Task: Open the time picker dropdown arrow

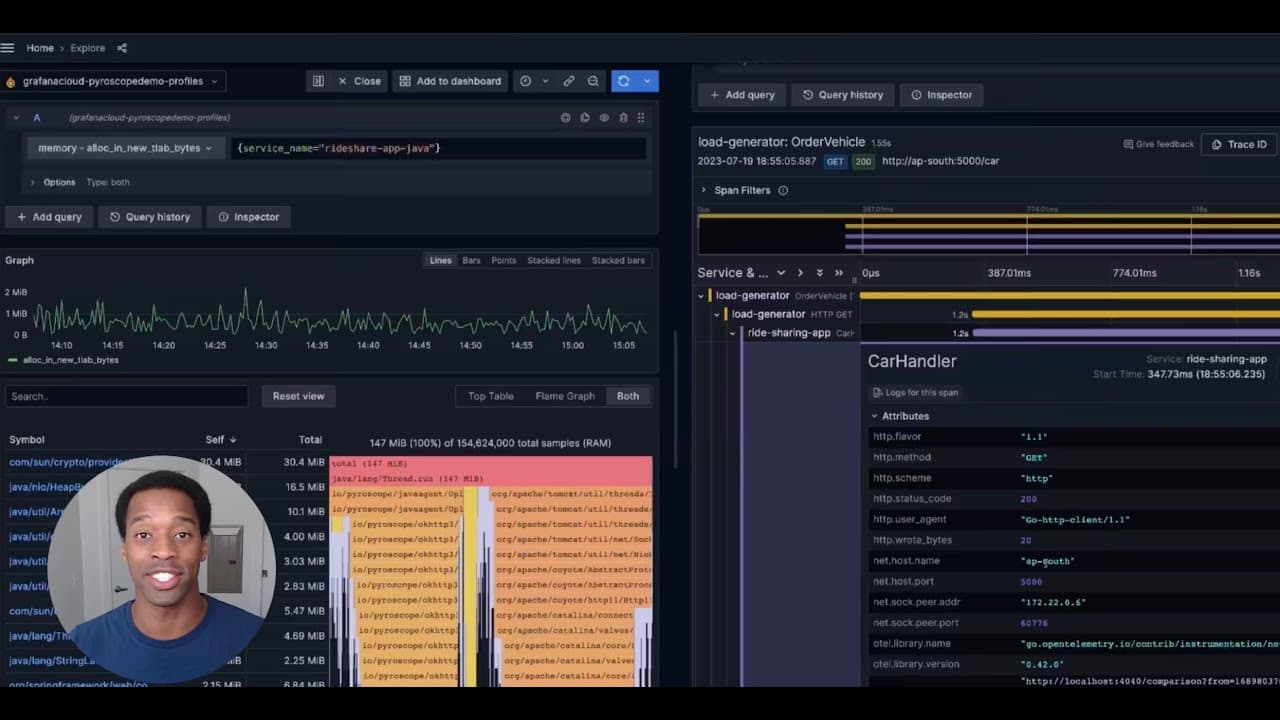Action: pos(545,81)
